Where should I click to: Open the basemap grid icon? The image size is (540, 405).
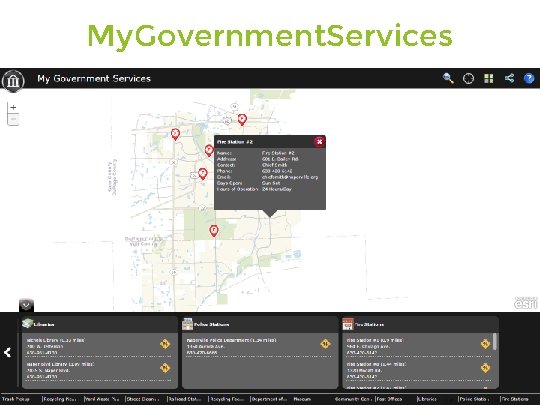(489, 79)
